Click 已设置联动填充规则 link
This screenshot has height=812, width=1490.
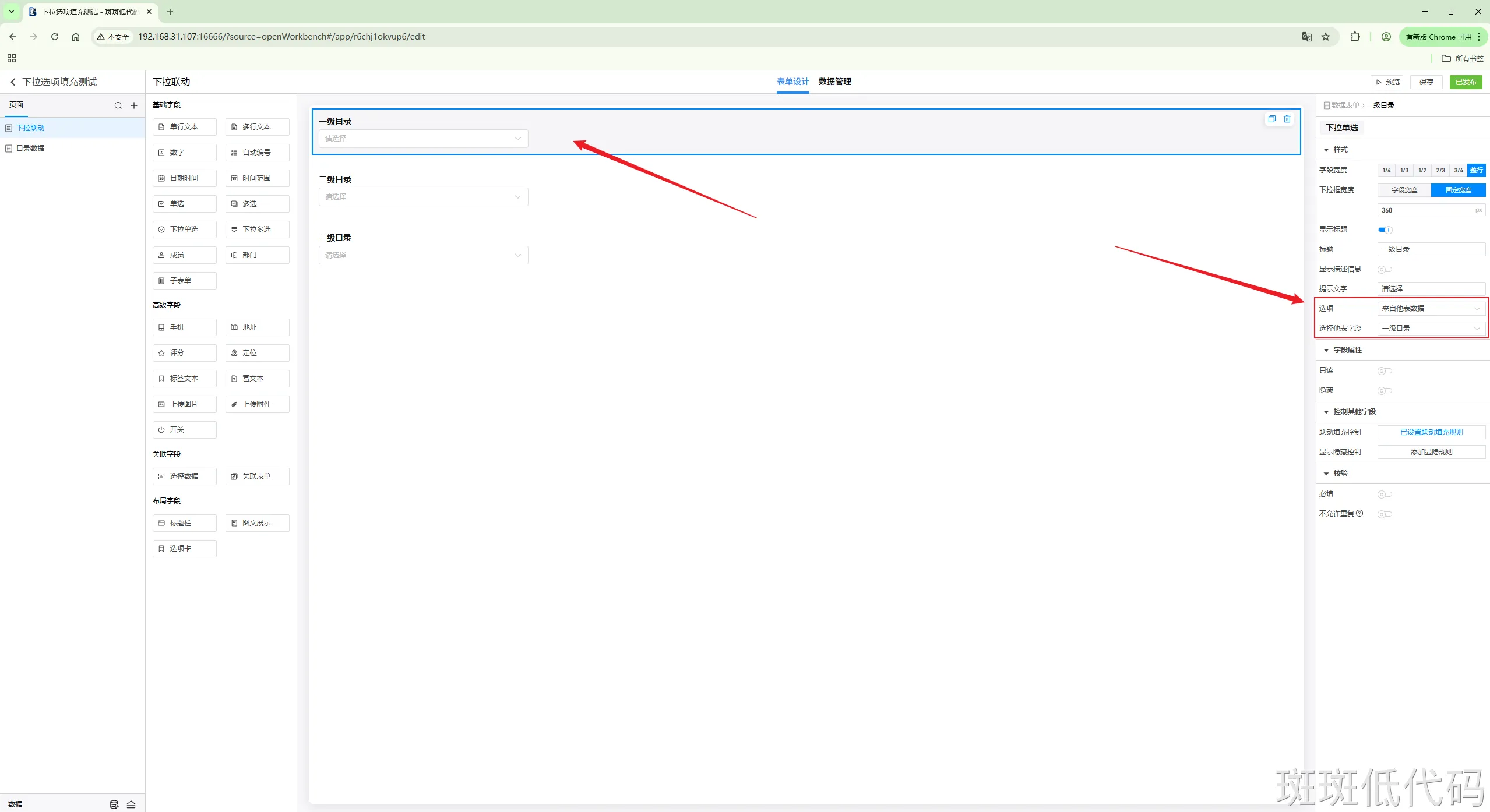[1431, 432]
